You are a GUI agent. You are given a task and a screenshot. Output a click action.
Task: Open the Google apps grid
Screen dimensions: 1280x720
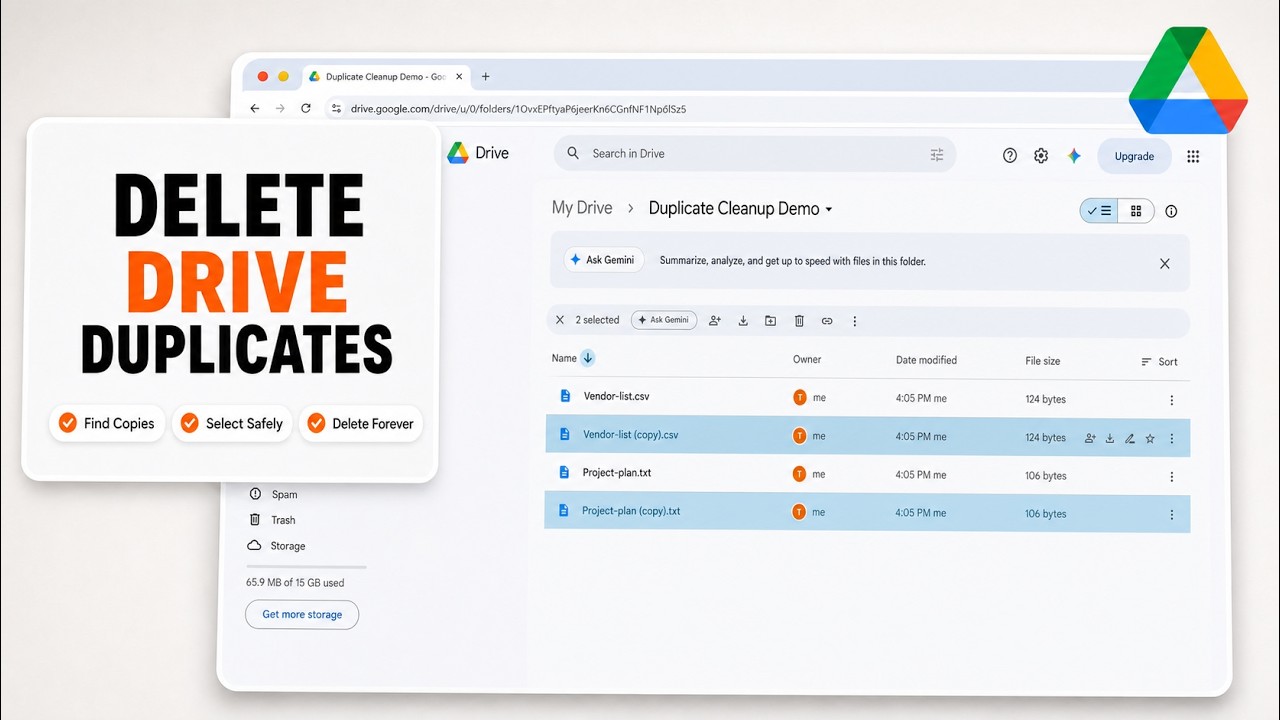(1193, 156)
